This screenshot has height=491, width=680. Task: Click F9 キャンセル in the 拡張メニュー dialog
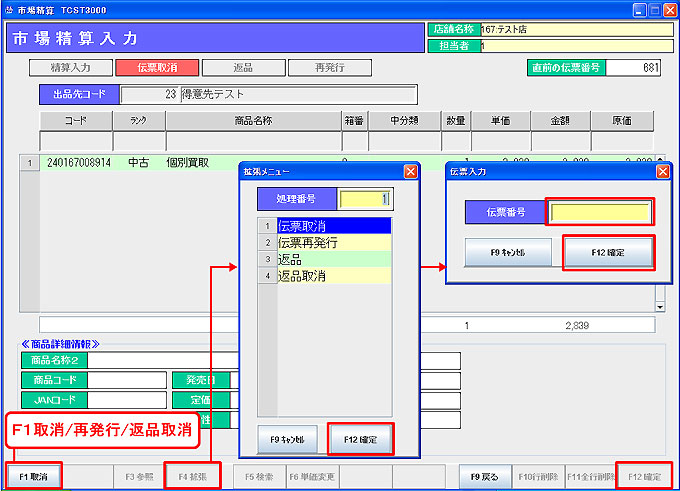tap(288, 440)
